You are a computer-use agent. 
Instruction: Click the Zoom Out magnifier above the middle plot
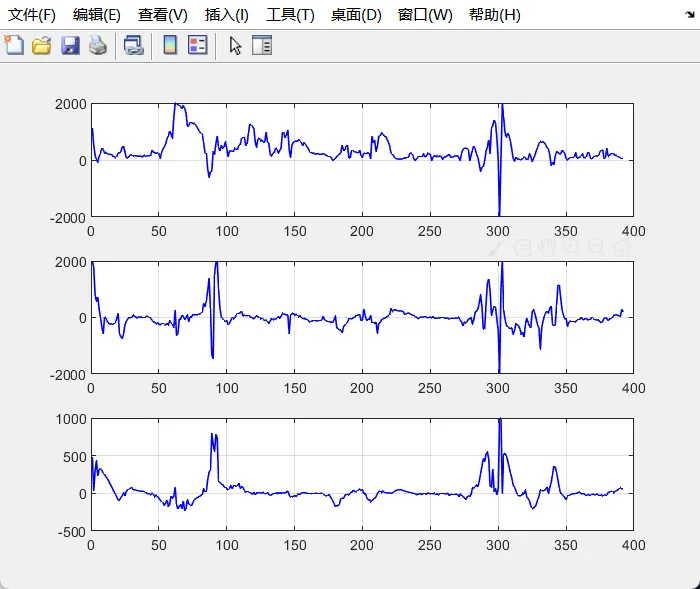596,247
